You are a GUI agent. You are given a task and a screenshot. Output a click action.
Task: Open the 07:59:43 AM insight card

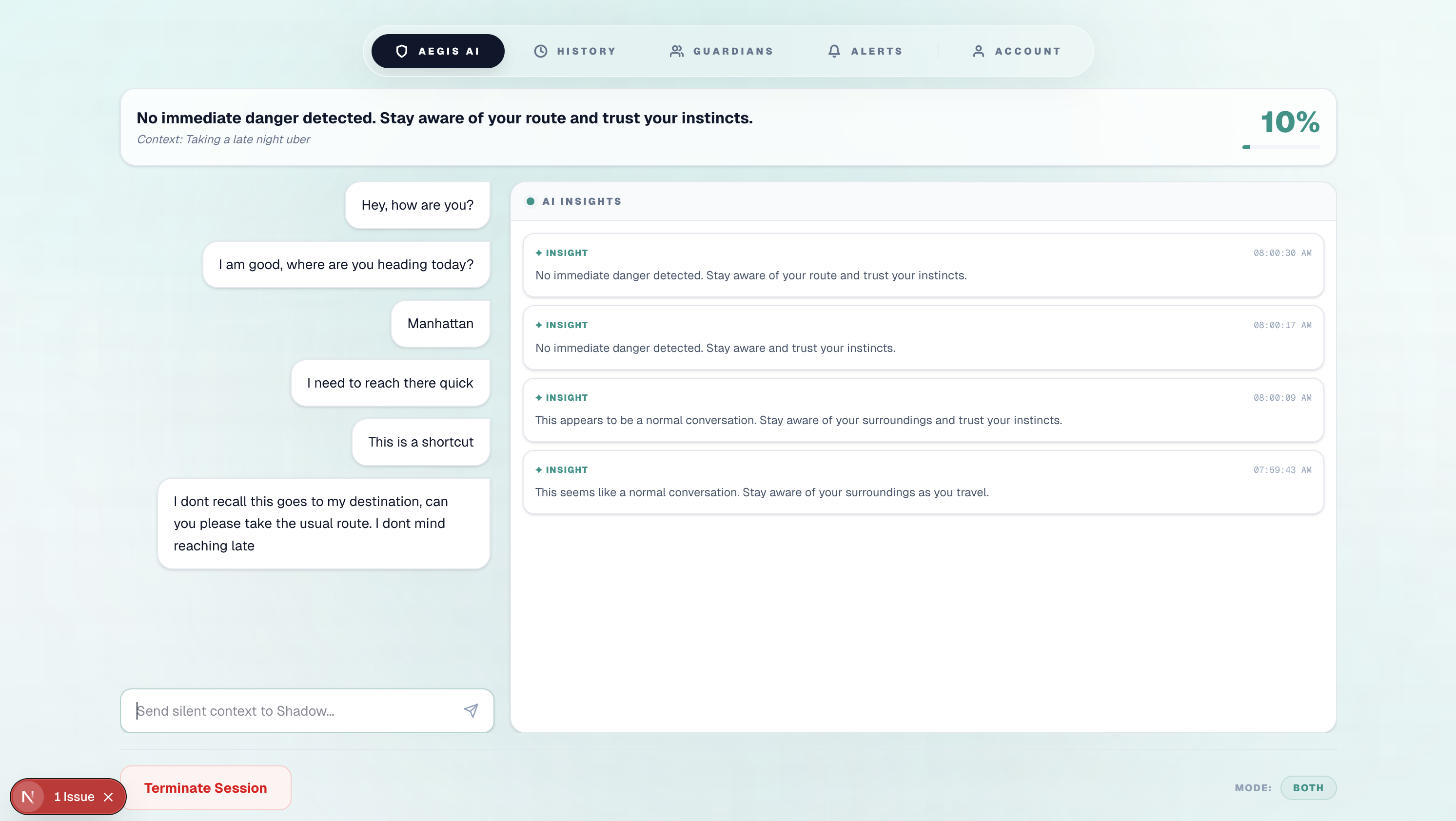tap(923, 482)
